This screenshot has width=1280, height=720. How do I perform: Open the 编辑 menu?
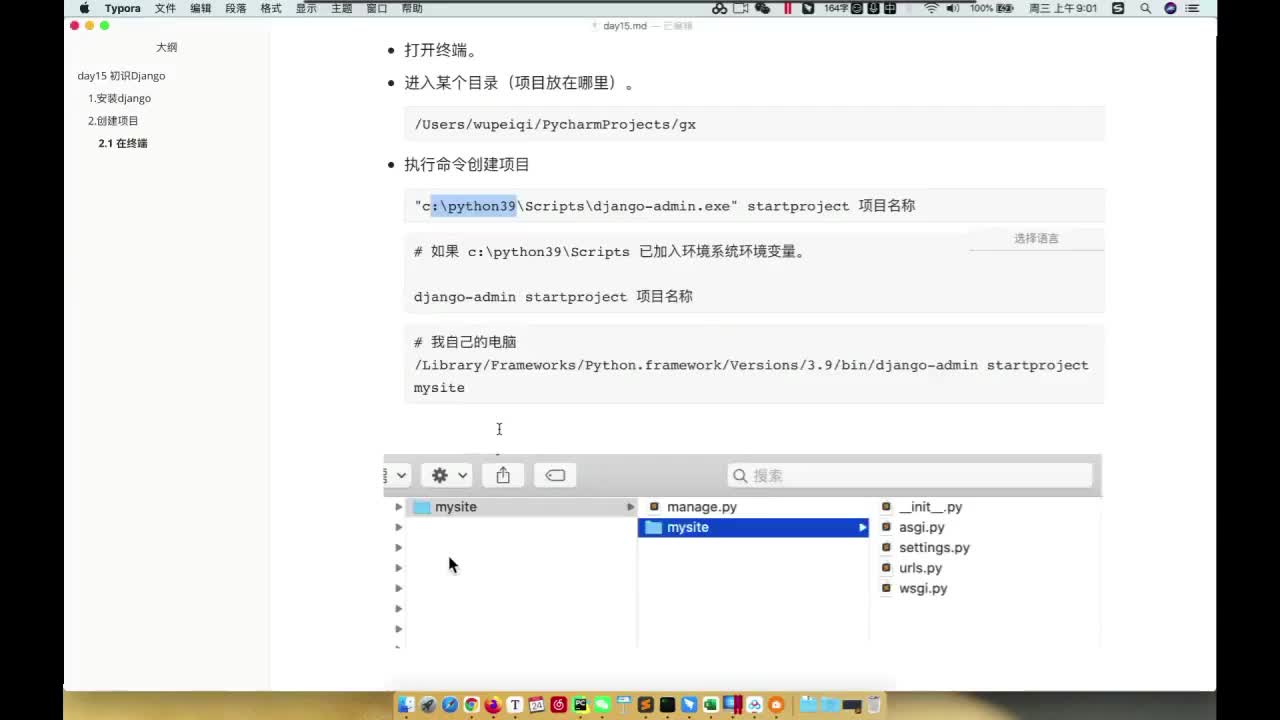(x=201, y=8)
